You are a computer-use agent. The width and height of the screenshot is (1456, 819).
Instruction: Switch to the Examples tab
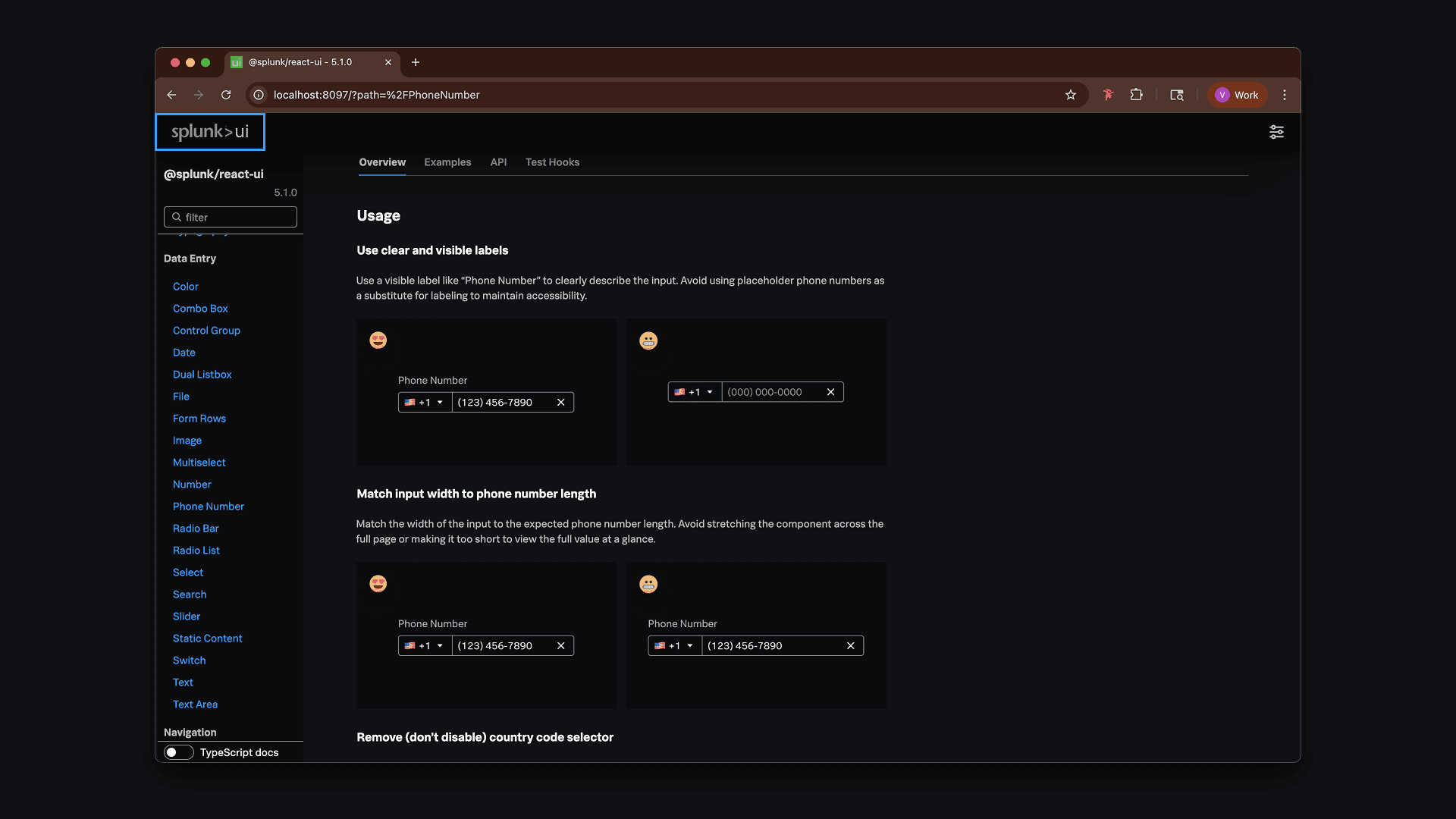[447, 162]
